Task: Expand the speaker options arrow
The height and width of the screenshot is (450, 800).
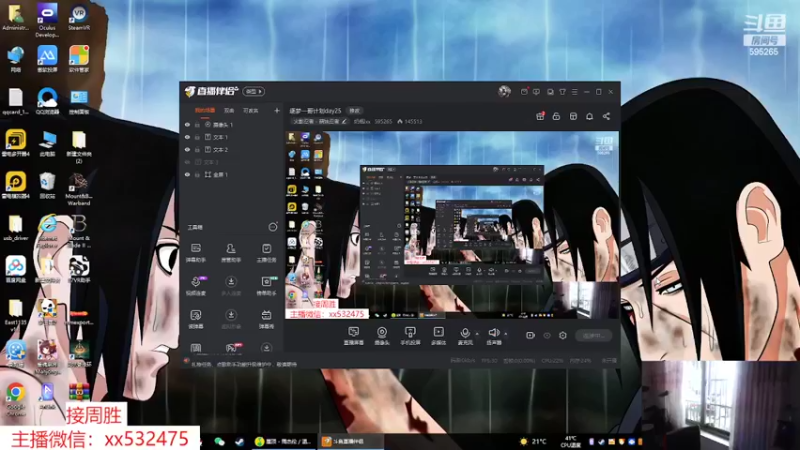Action: click(506, 334)
